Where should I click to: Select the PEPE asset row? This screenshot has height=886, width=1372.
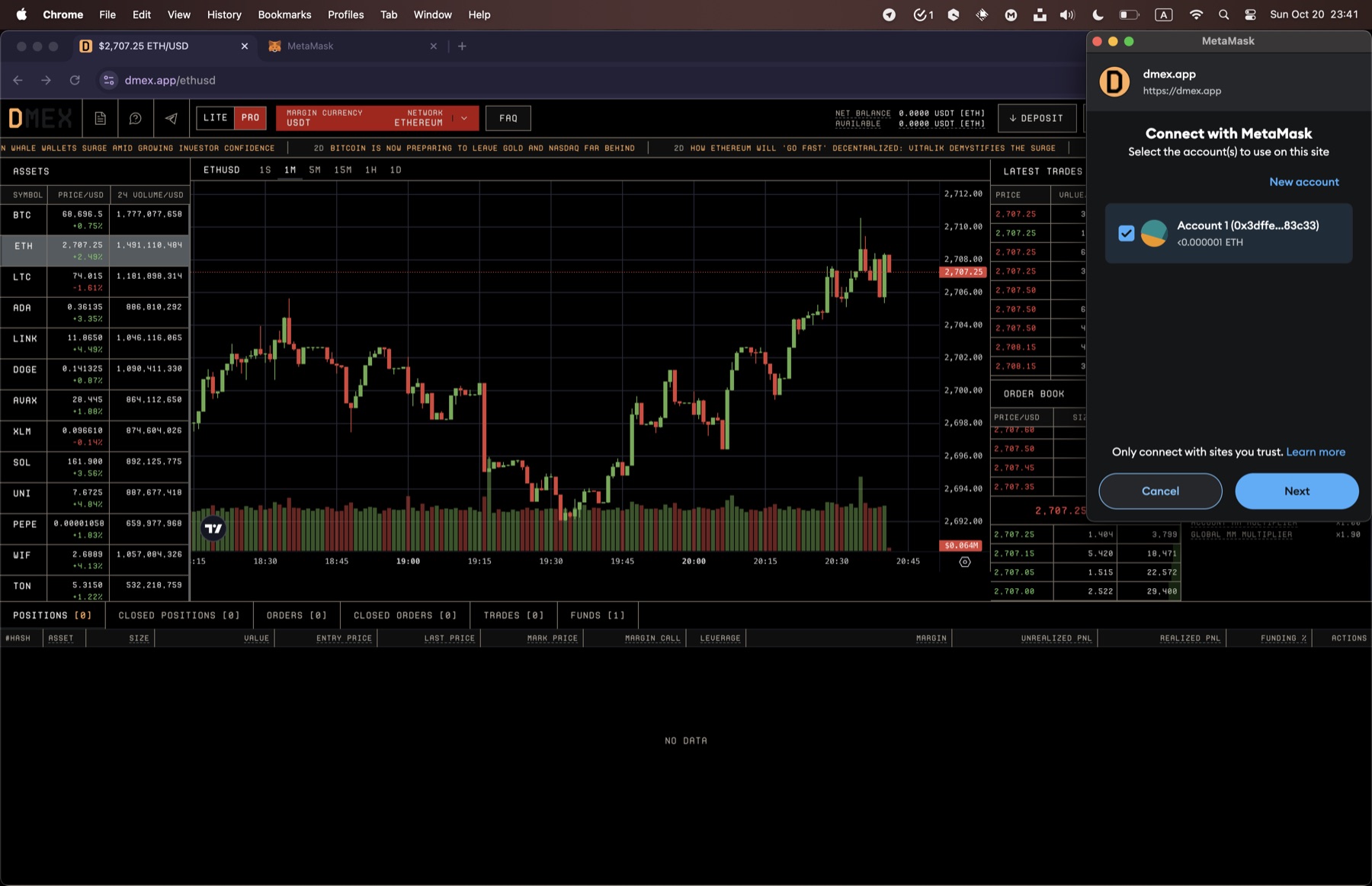coord(95,528)
